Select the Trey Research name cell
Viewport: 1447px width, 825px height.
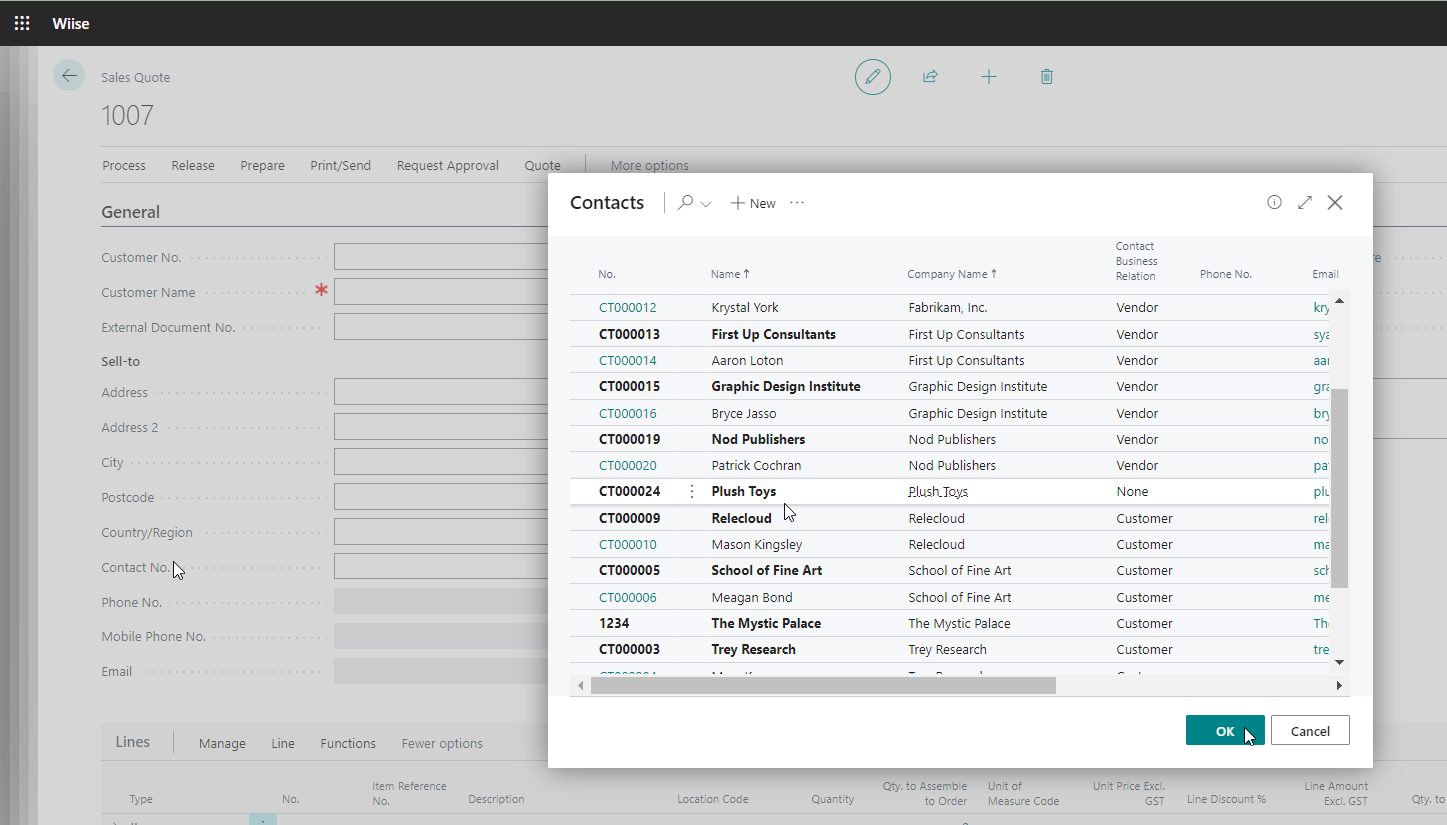click(753, 649)
